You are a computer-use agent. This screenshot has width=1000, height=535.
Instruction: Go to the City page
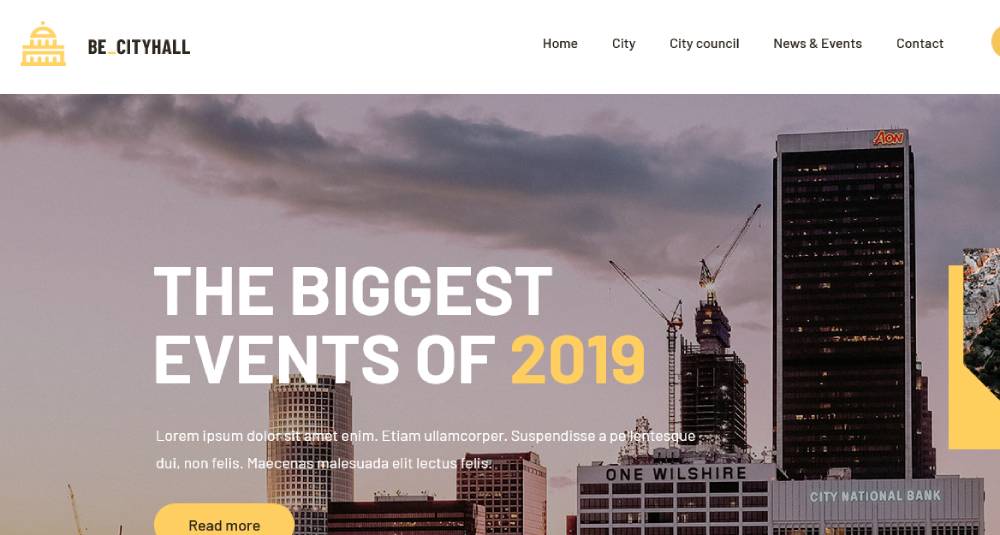(623, 43)
